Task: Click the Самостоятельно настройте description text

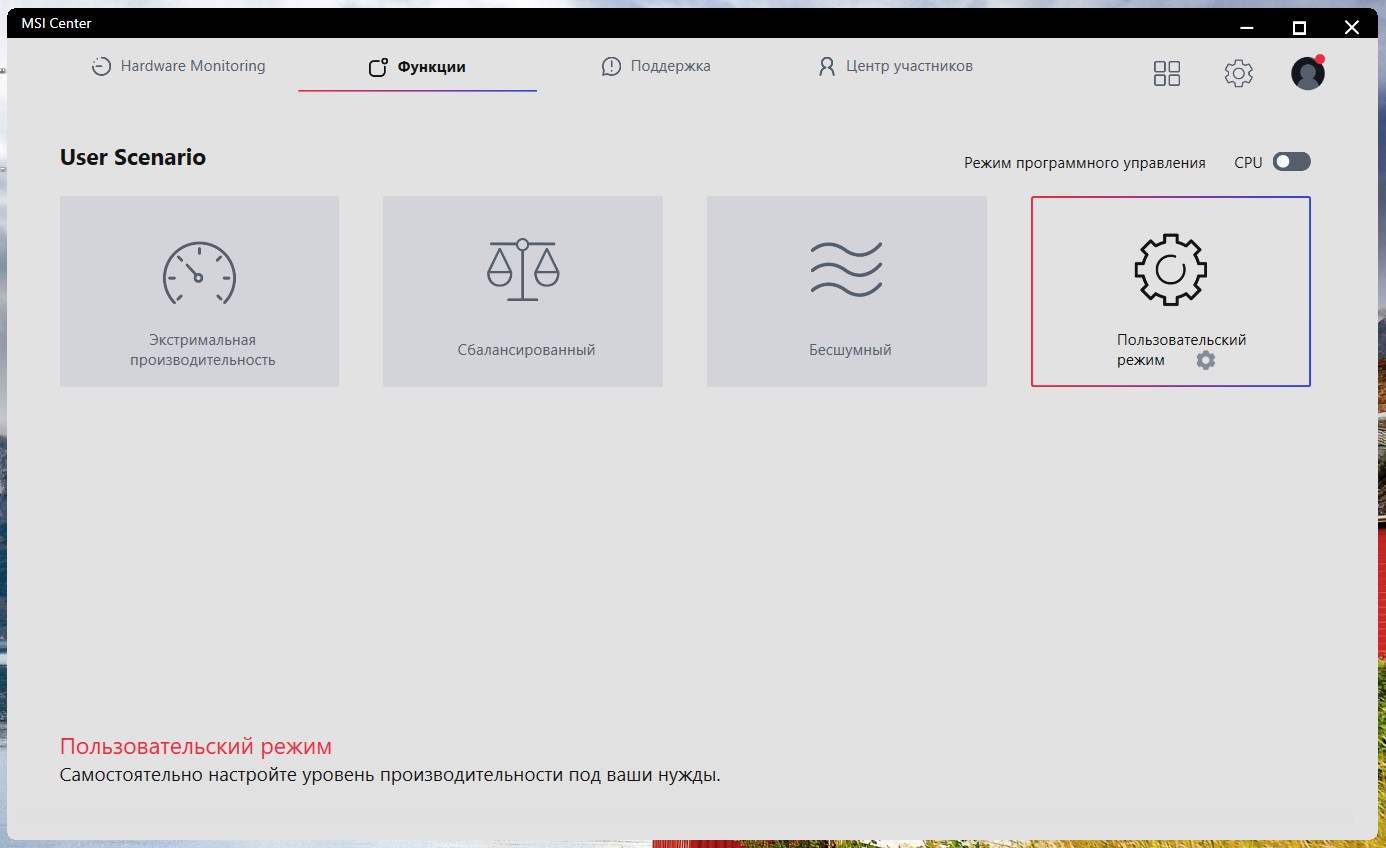Action: pos(390,775)
